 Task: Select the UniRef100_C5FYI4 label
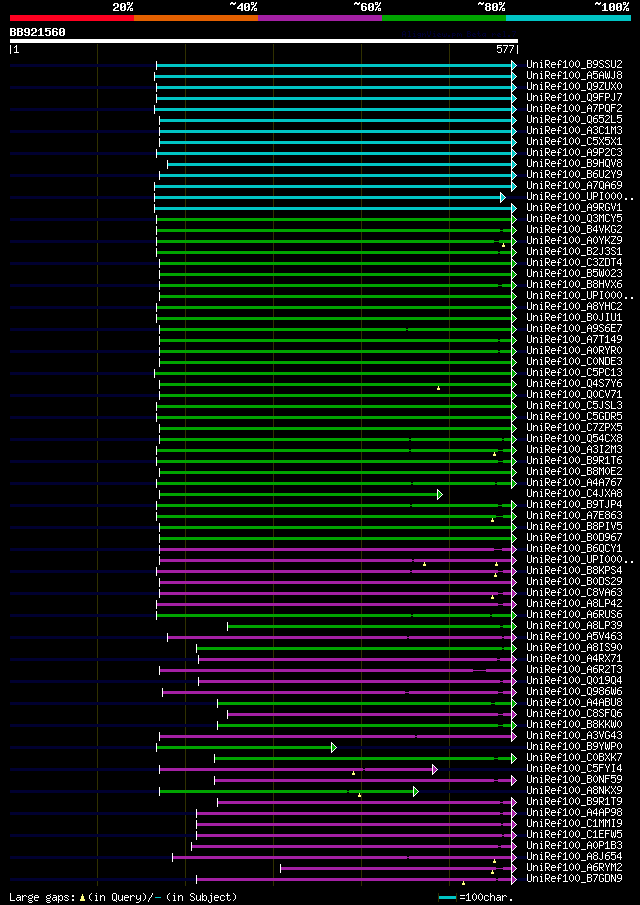point(574,768)
